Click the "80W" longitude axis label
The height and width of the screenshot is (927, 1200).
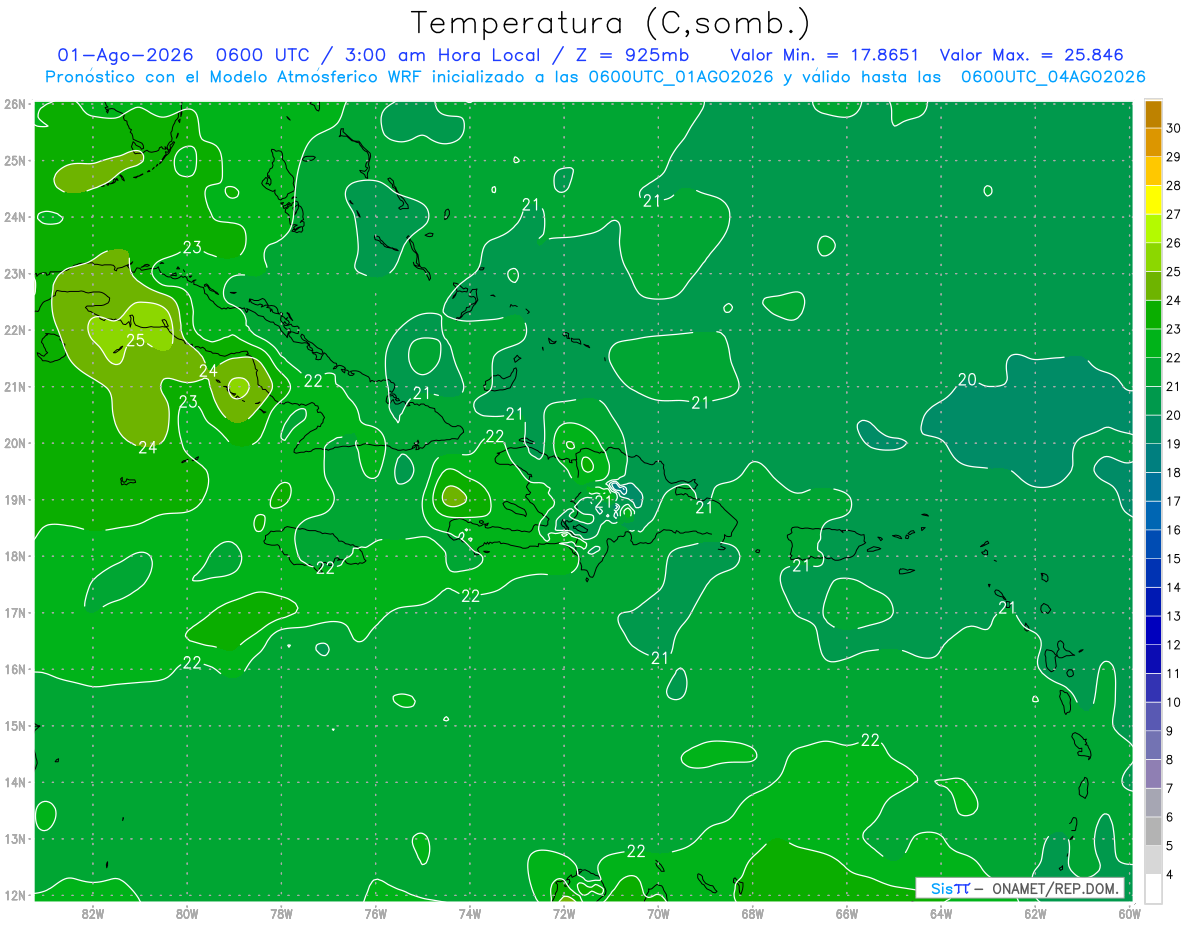click(x=187, y=913)
